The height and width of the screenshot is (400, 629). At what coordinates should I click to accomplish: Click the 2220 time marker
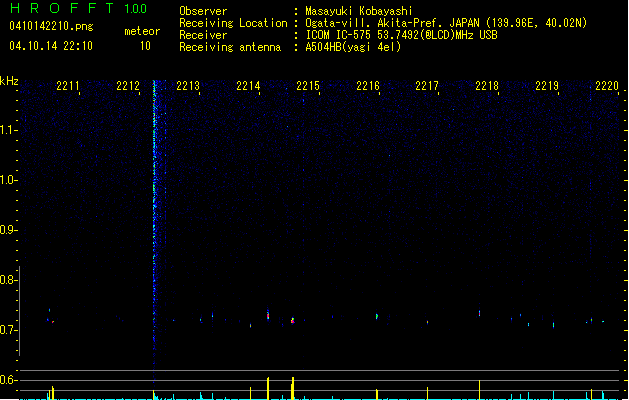607,86
